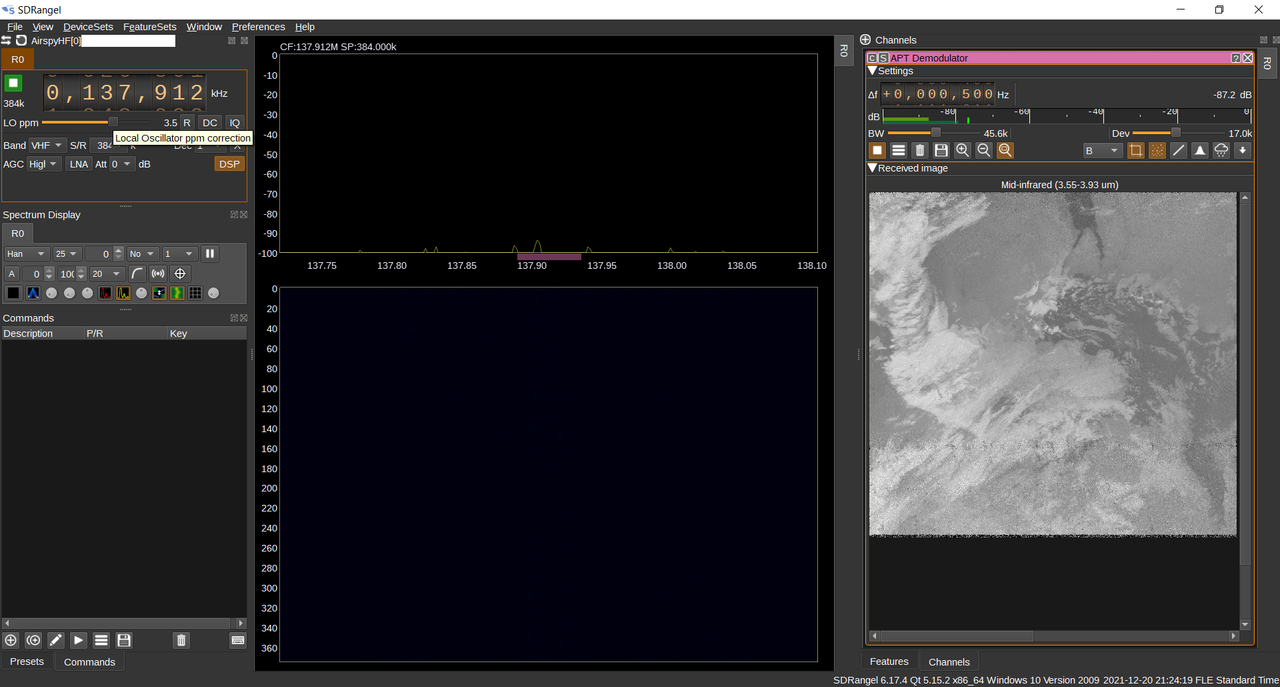This screenshot has width=1280, height=687.
Task: Run the selected command play icon
Action: [x=79, y=640]
